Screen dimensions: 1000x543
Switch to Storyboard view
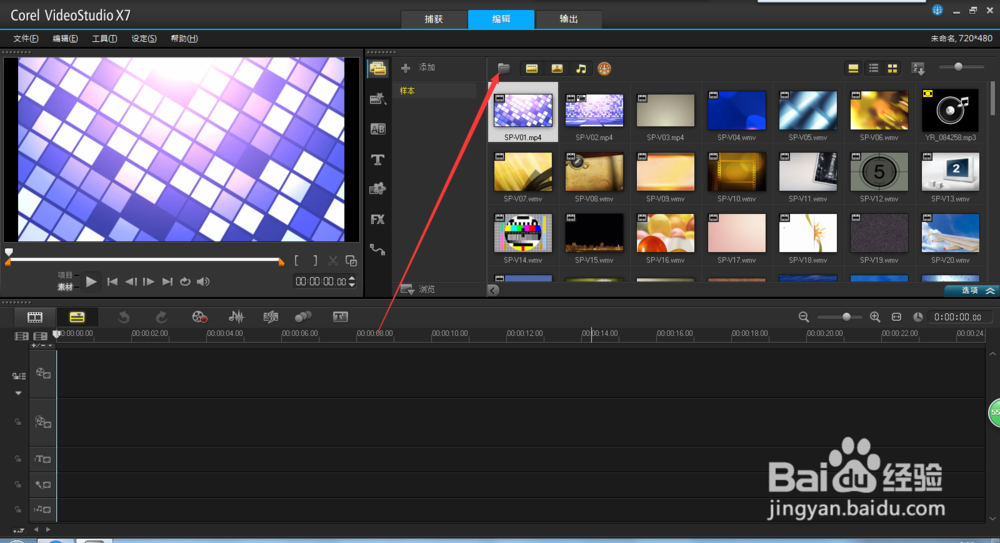[35, 317]
